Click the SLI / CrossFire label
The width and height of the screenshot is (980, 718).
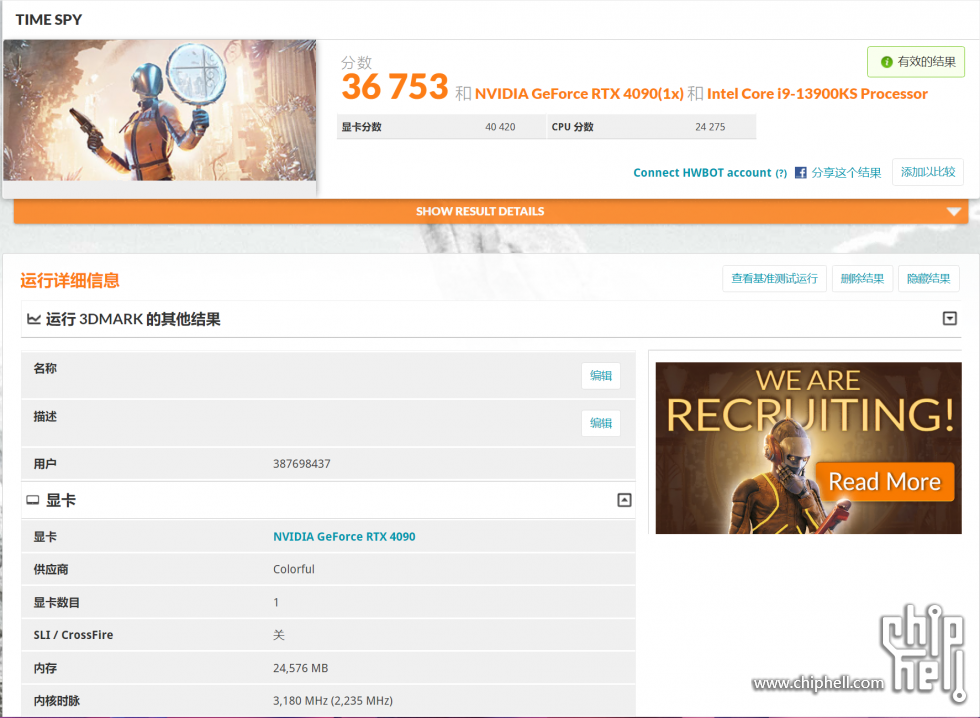(x=73, y=635)
